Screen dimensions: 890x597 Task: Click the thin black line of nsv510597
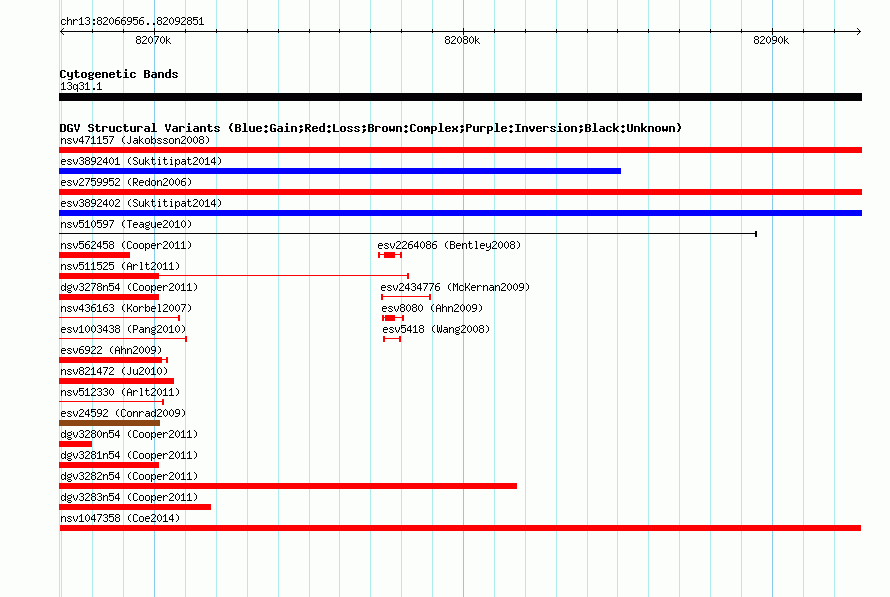(408, 234)
